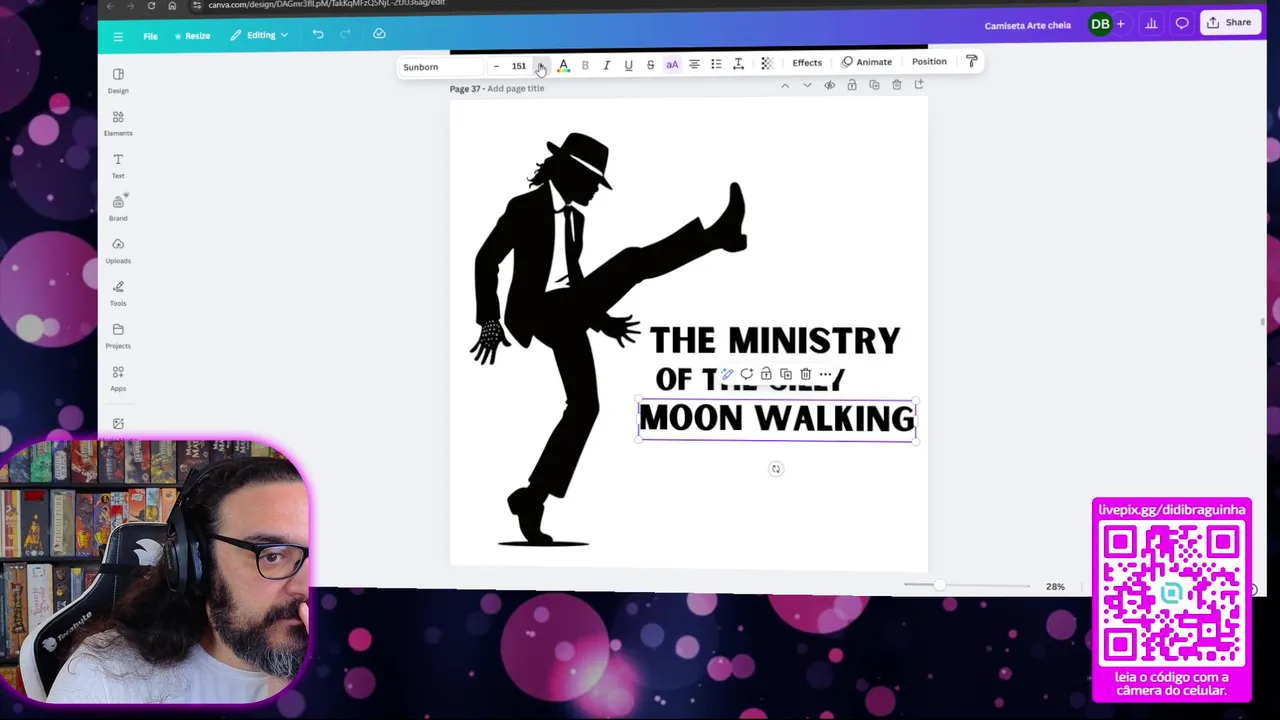Decrease font size with minus button
The image size is (1280, 720).
[496, 66]
